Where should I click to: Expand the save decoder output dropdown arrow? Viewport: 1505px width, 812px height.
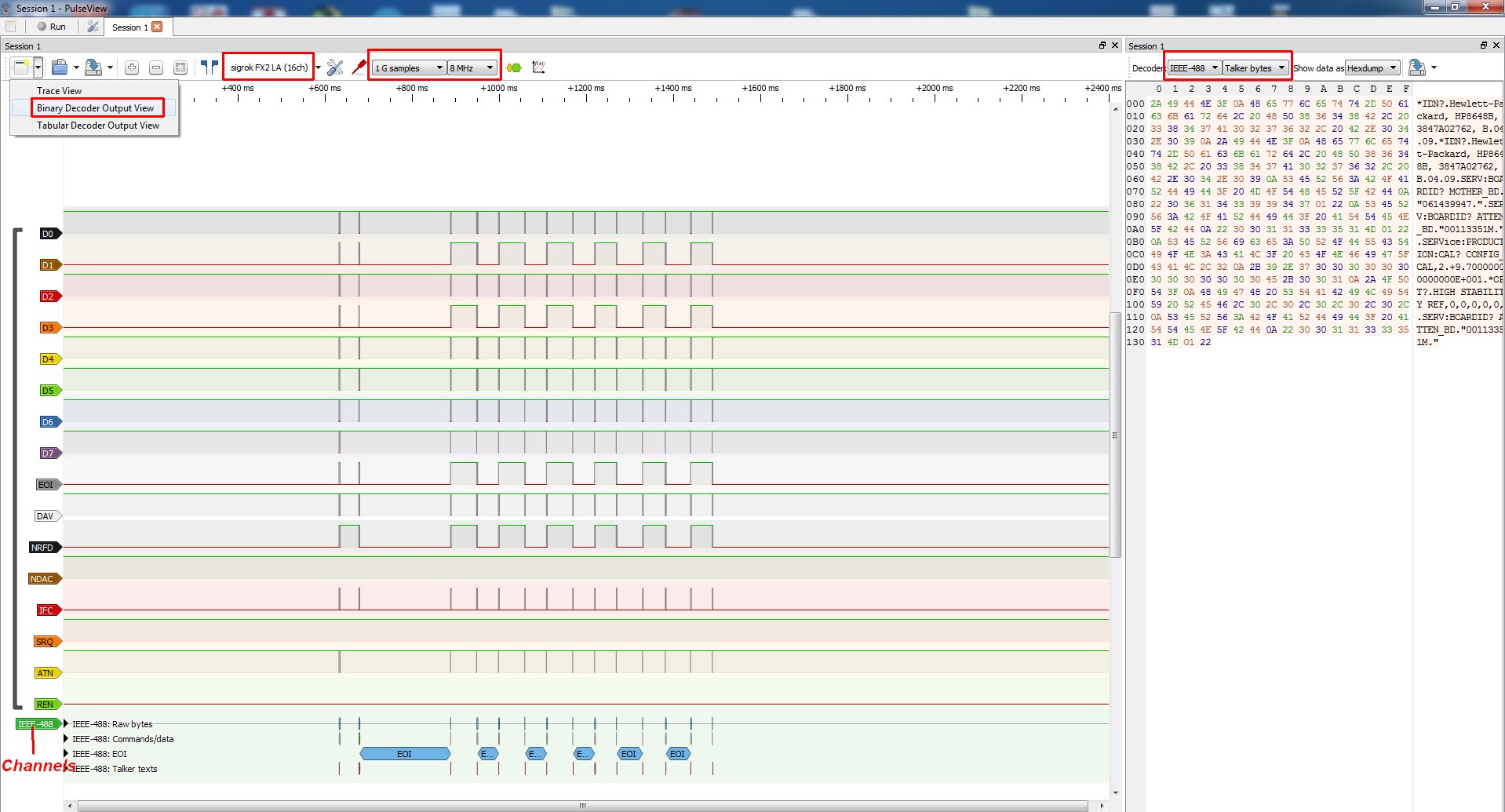(1434, 67)
